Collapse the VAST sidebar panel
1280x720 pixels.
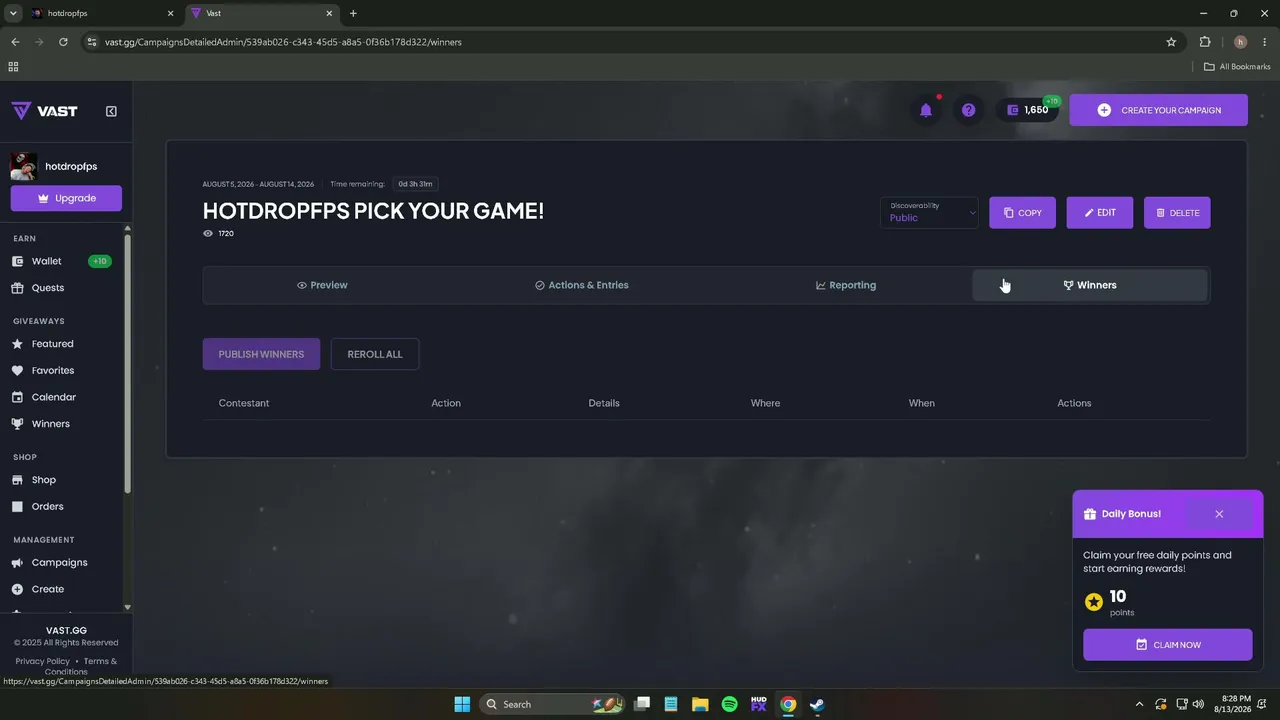(111, 111)
